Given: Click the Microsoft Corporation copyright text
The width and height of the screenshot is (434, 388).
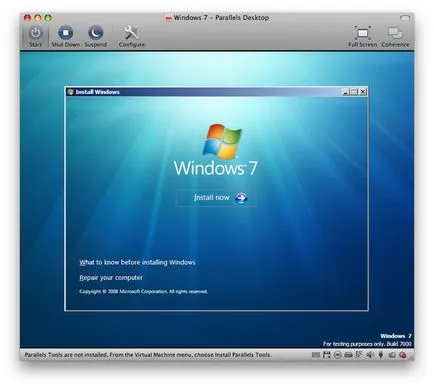Looking at the screenshot, I should (143, 291).
